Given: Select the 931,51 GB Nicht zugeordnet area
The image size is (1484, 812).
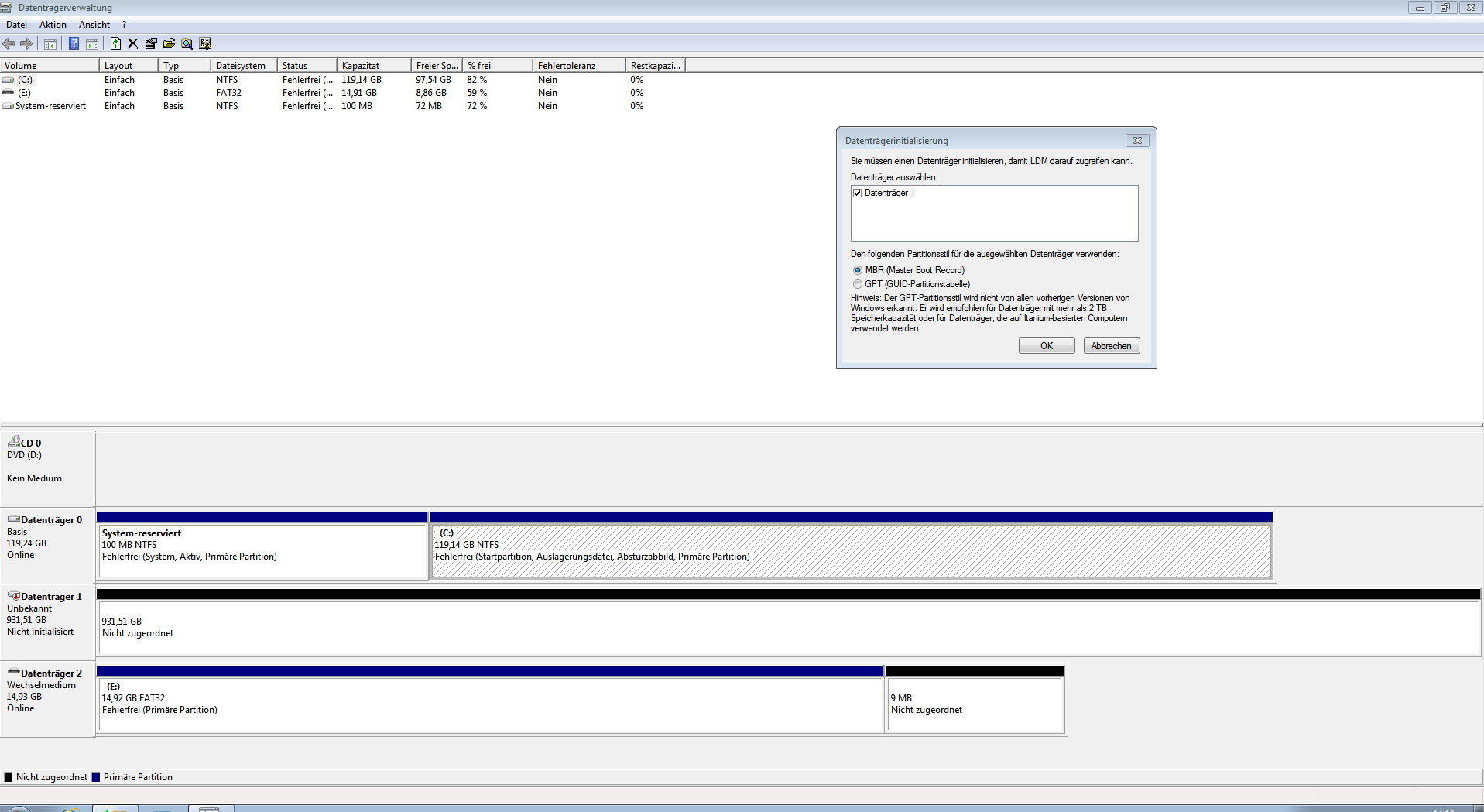Looking at the screenshot, I should pos(789,622).
